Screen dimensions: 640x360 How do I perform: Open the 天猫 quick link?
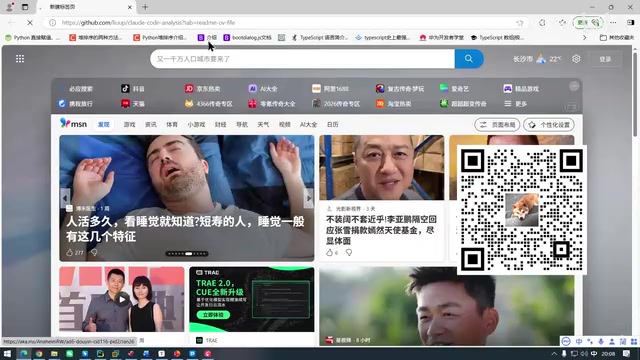point(133,104)
